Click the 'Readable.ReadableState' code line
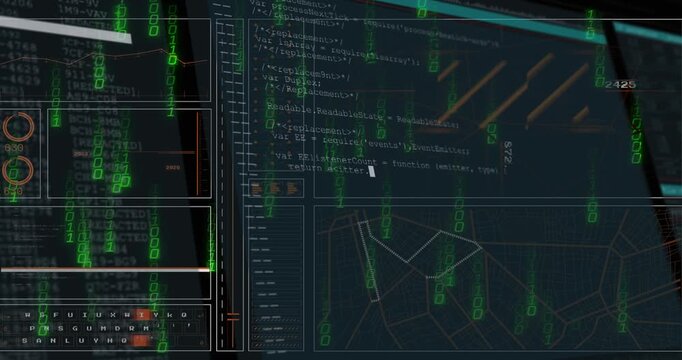This screenshot has width=682, height=360. click(x=362, y=117)
